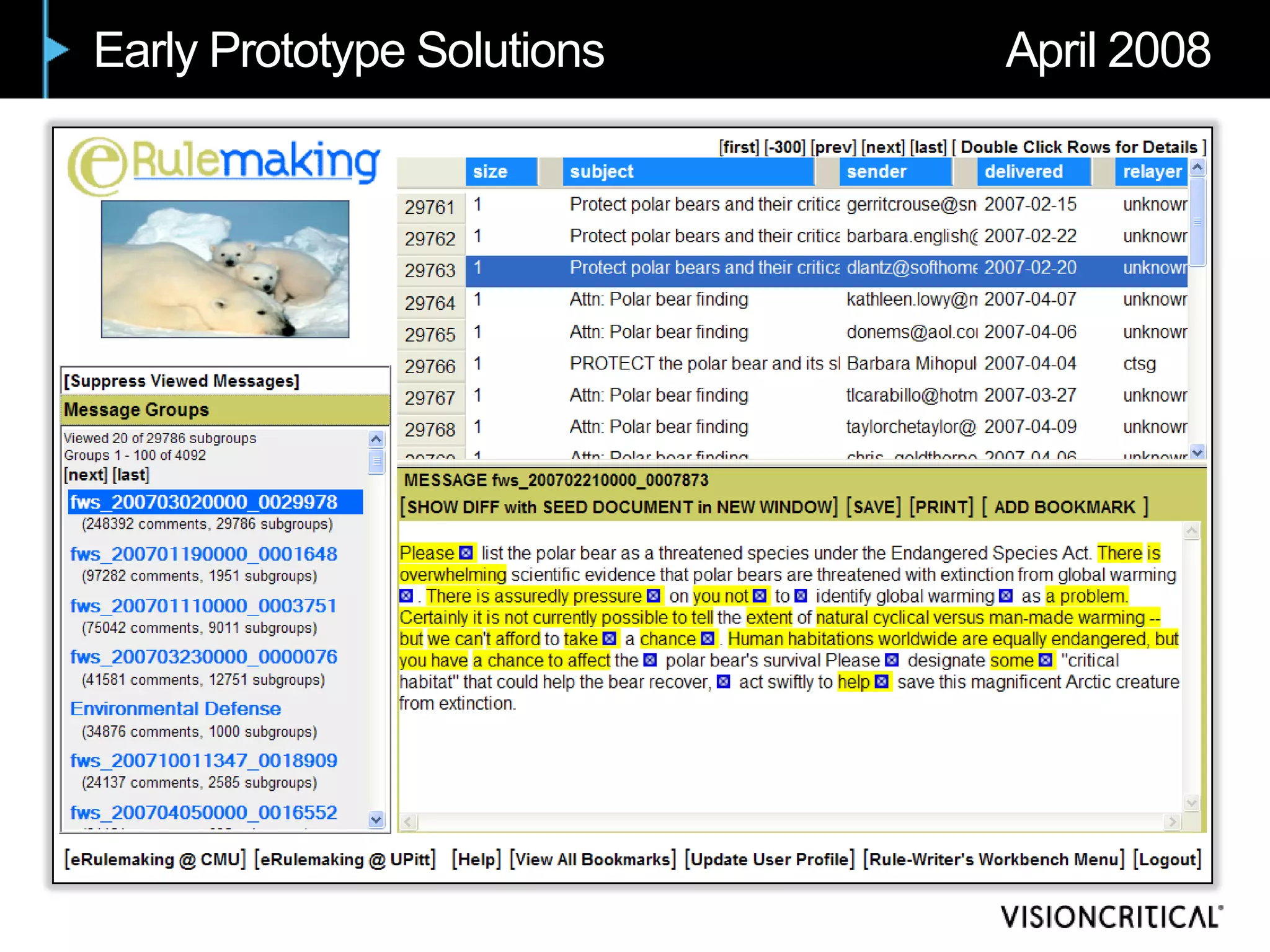Click Message Groups scrollbar thumb

click(x=376, y=461)
